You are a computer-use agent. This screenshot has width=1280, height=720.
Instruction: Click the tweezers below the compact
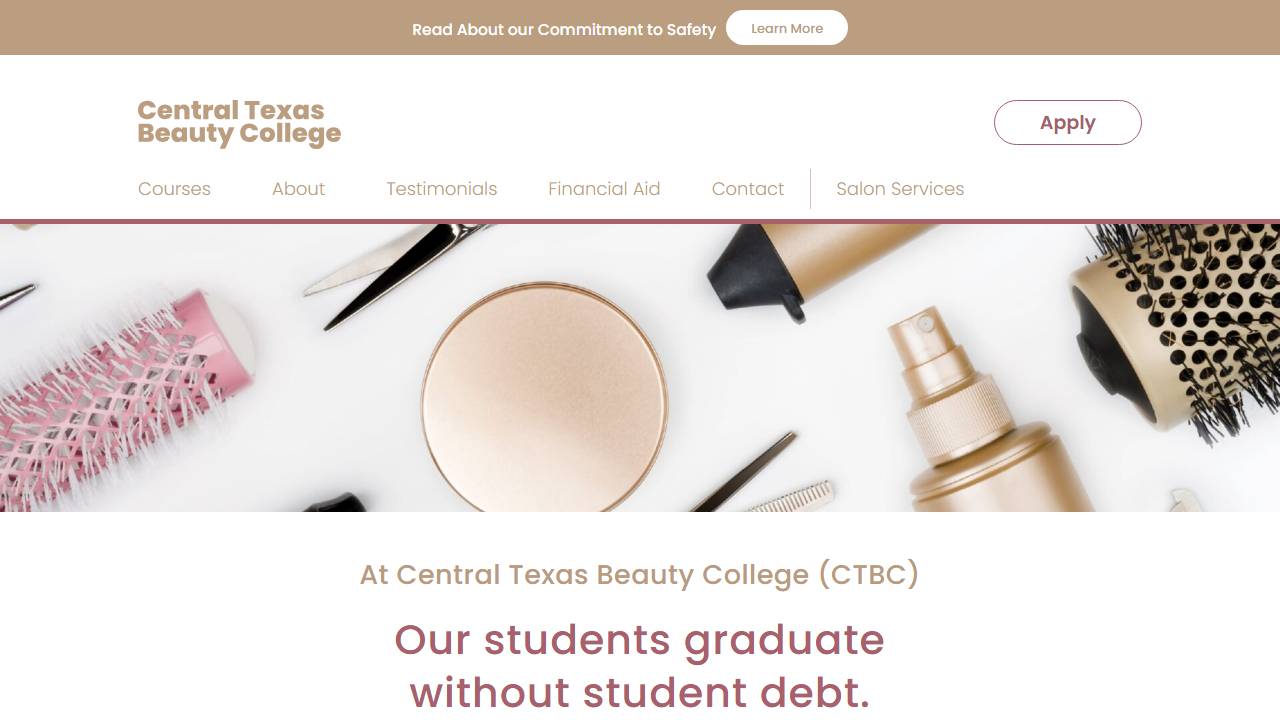pos(743,472)
